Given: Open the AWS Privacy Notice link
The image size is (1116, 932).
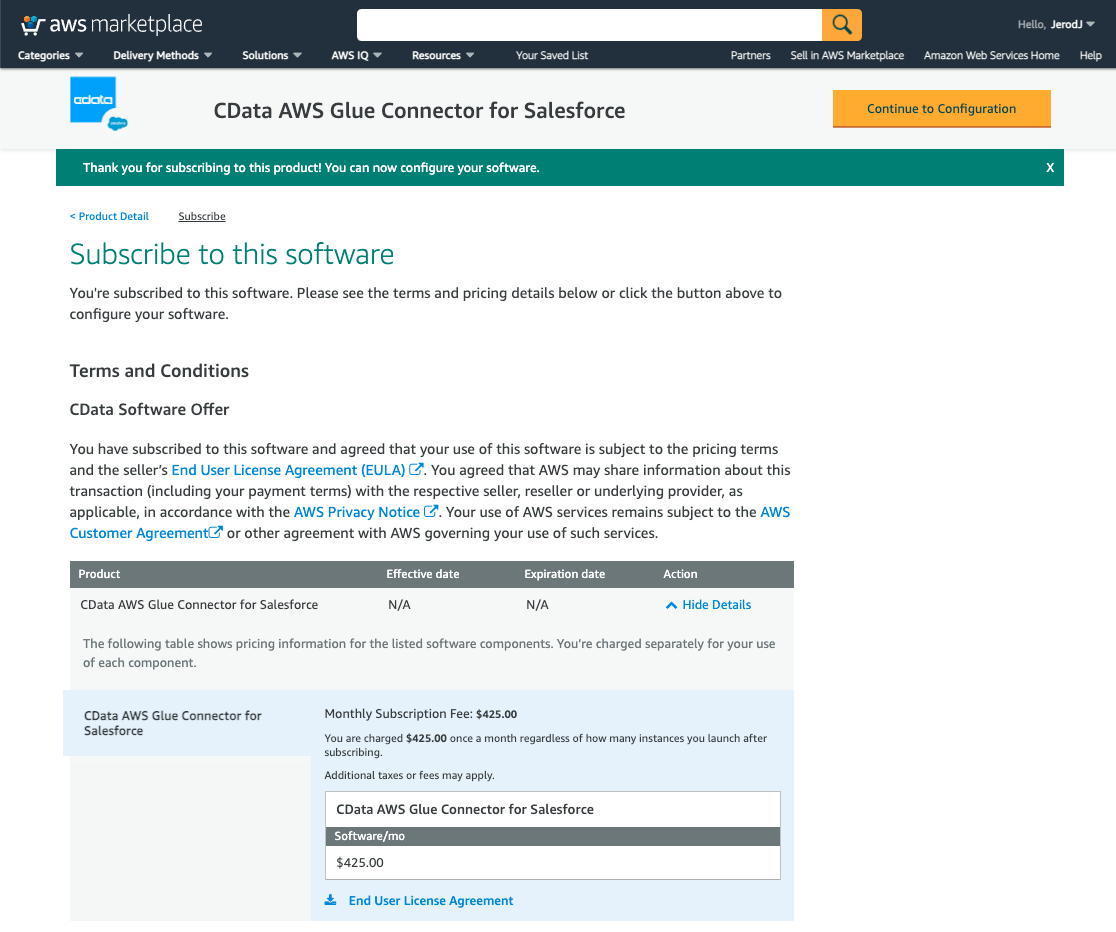Looking at the screenshot, I should click(357, 512).
